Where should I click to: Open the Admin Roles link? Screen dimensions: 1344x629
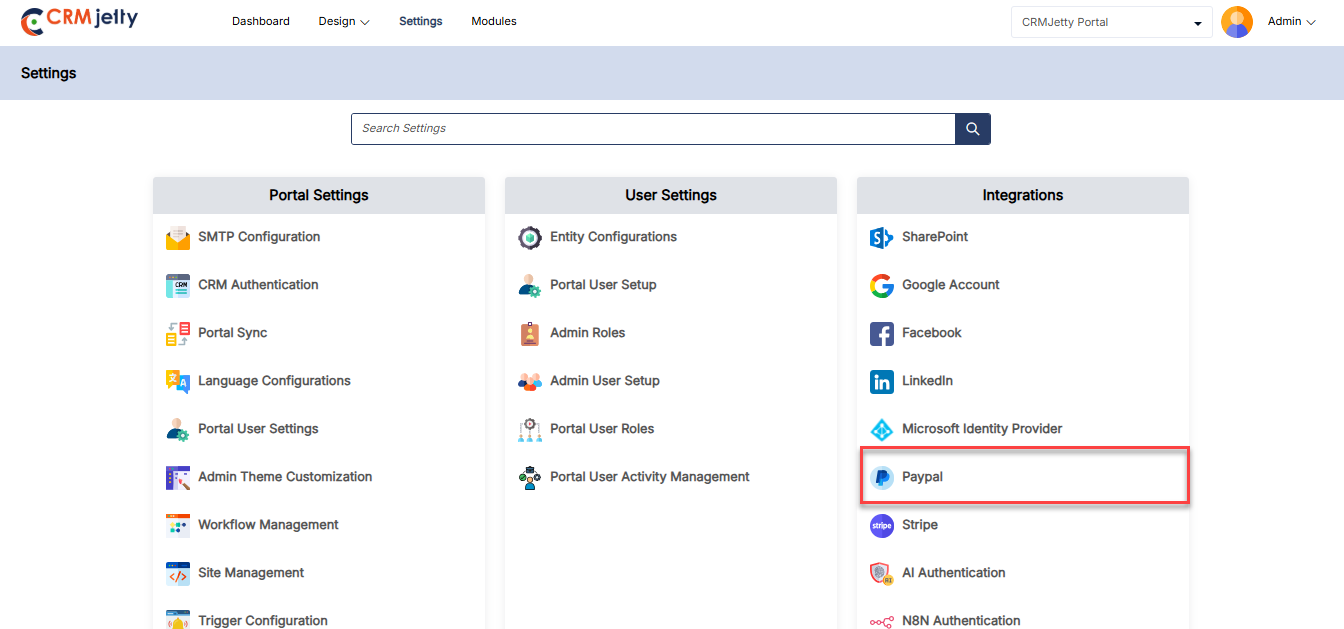pyautogui.click(x=587, y=333)
